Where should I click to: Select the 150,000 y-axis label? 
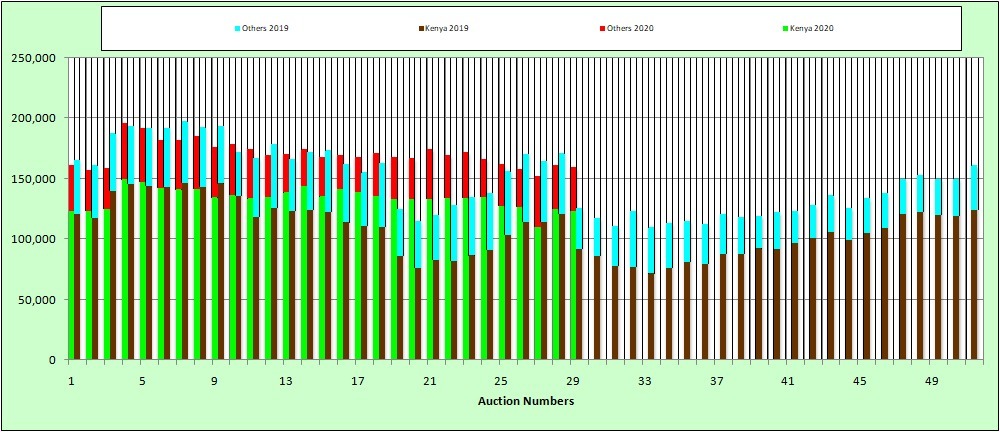35,179
